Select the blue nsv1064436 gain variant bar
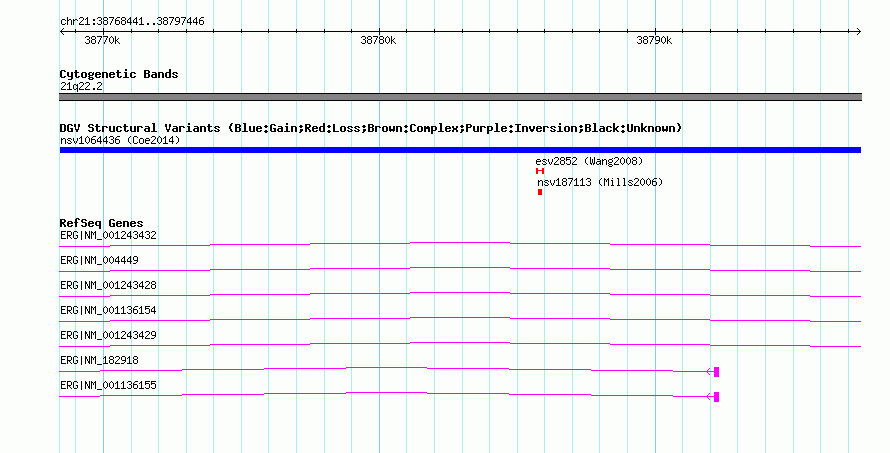The height and width of the screenshot is (453, 890). pyautogui.click(x=460, y=150)
